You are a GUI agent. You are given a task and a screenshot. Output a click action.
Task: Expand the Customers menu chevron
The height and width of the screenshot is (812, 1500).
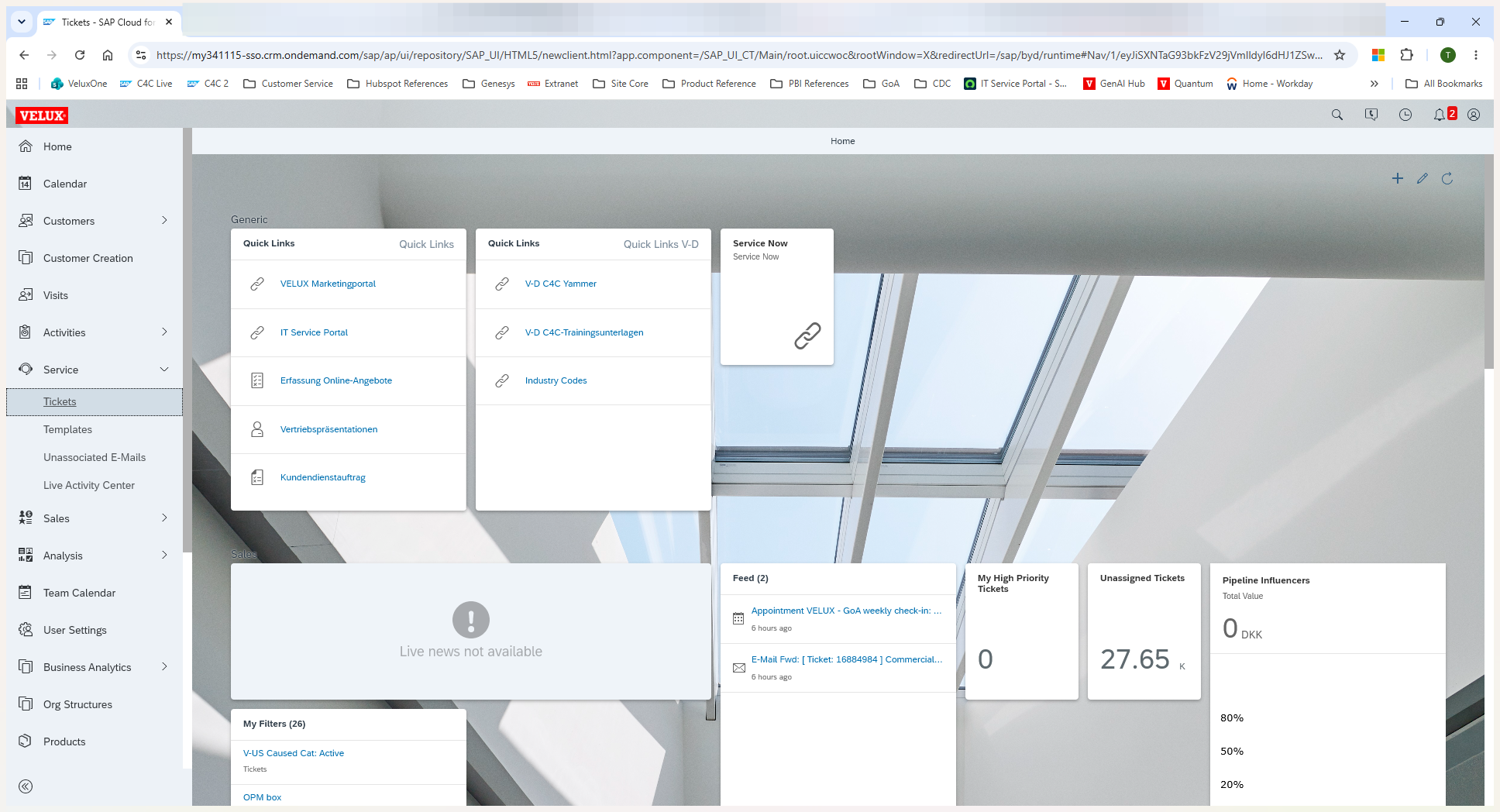click(164, 221)
